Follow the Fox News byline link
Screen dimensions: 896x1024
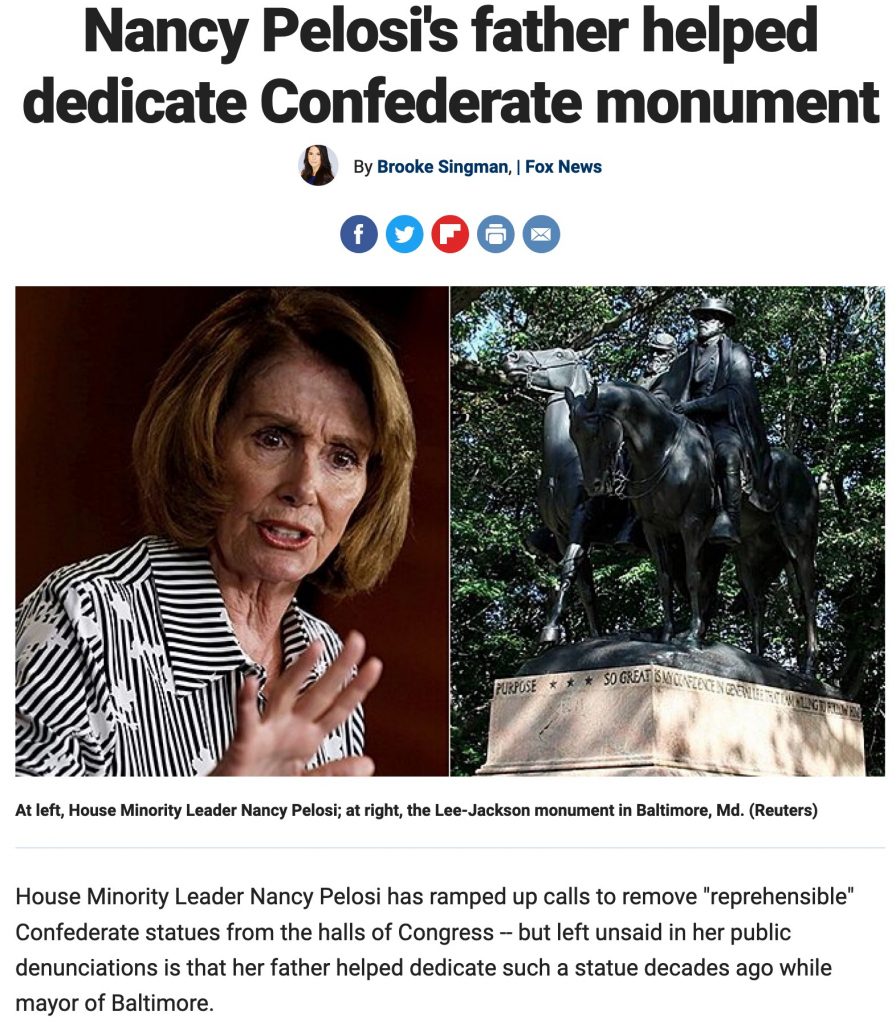[x=564, y=167]
